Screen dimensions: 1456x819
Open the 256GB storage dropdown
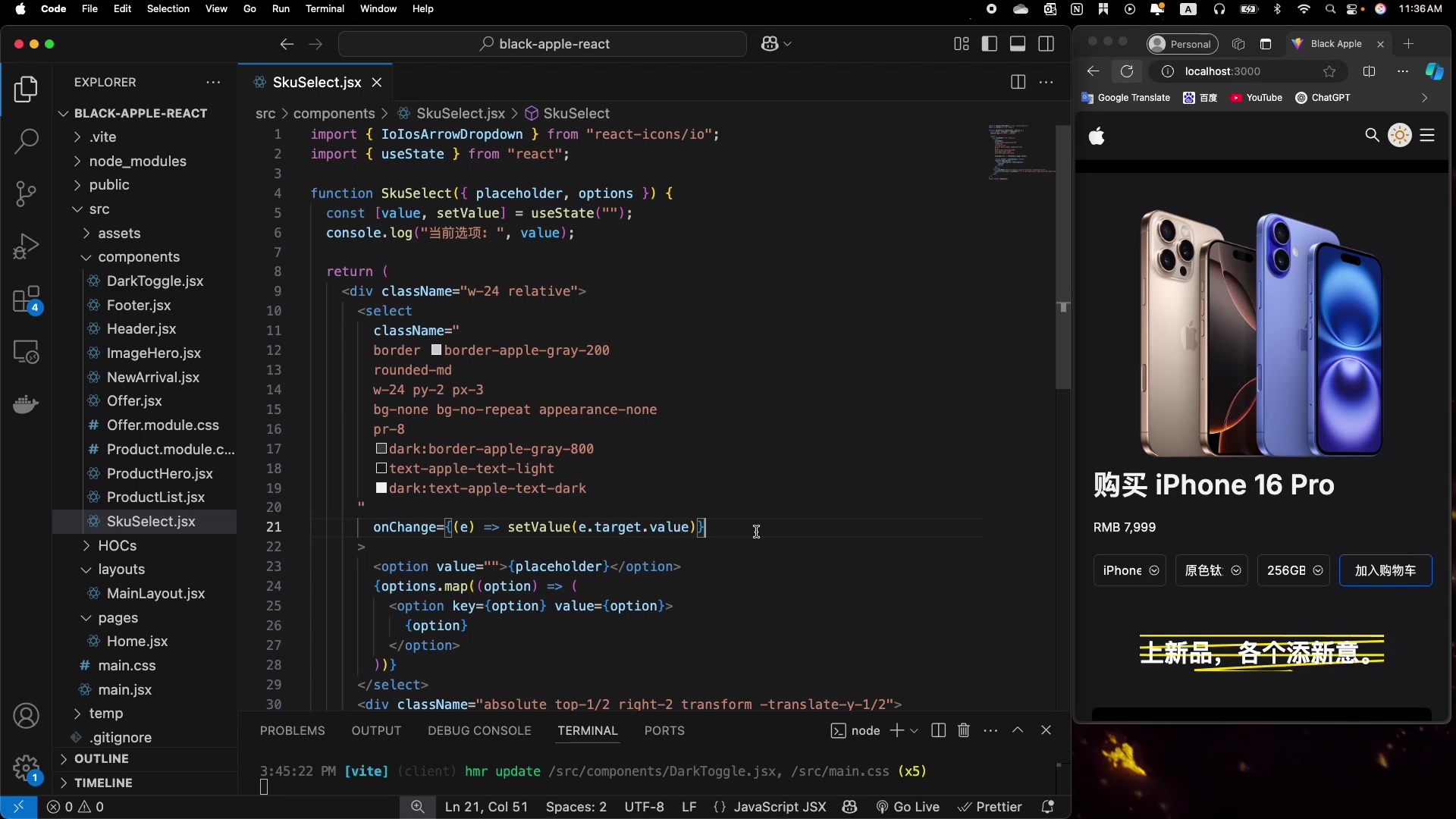[x=1293, y=570]
